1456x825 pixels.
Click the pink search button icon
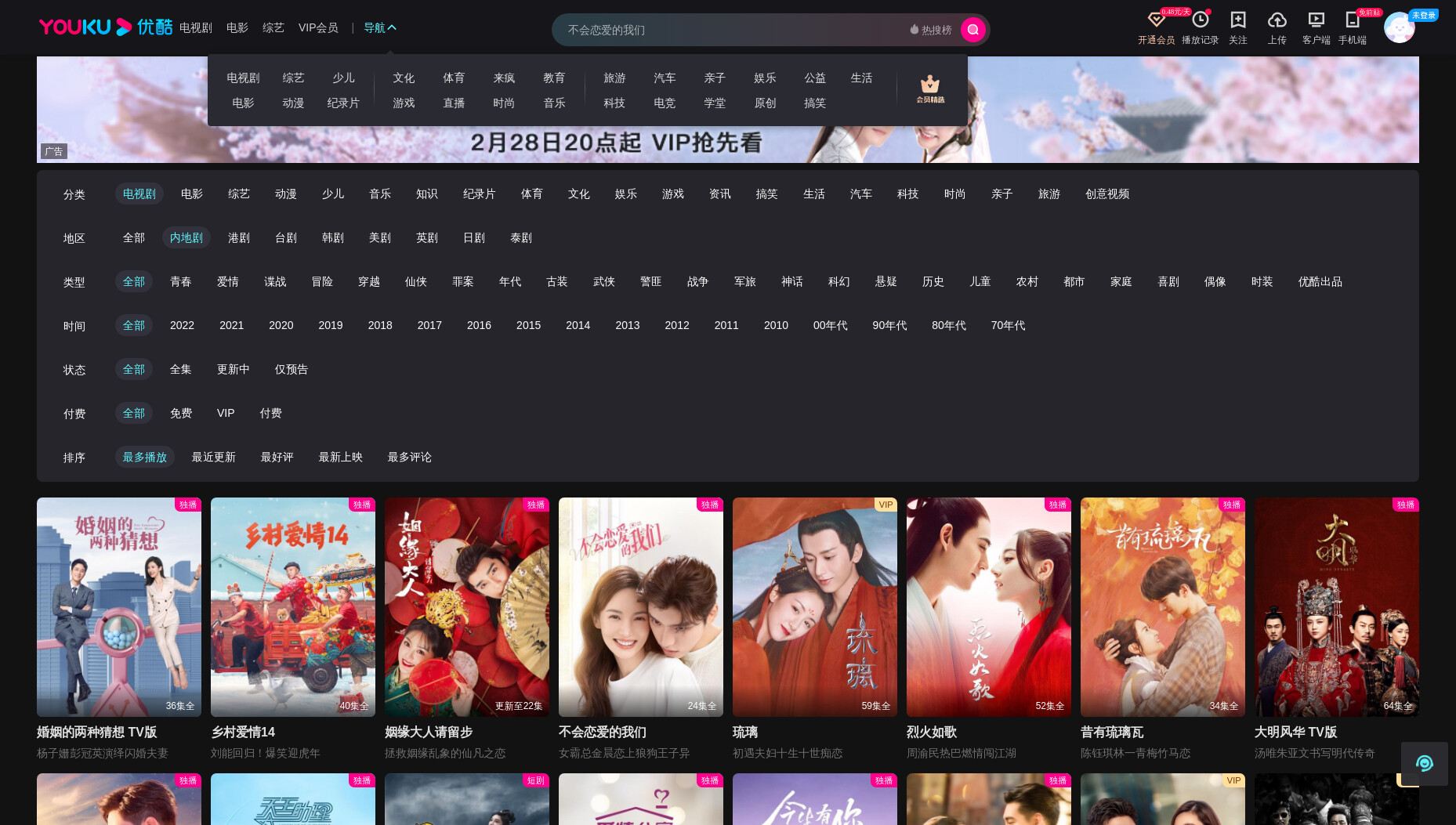(972, 30)
